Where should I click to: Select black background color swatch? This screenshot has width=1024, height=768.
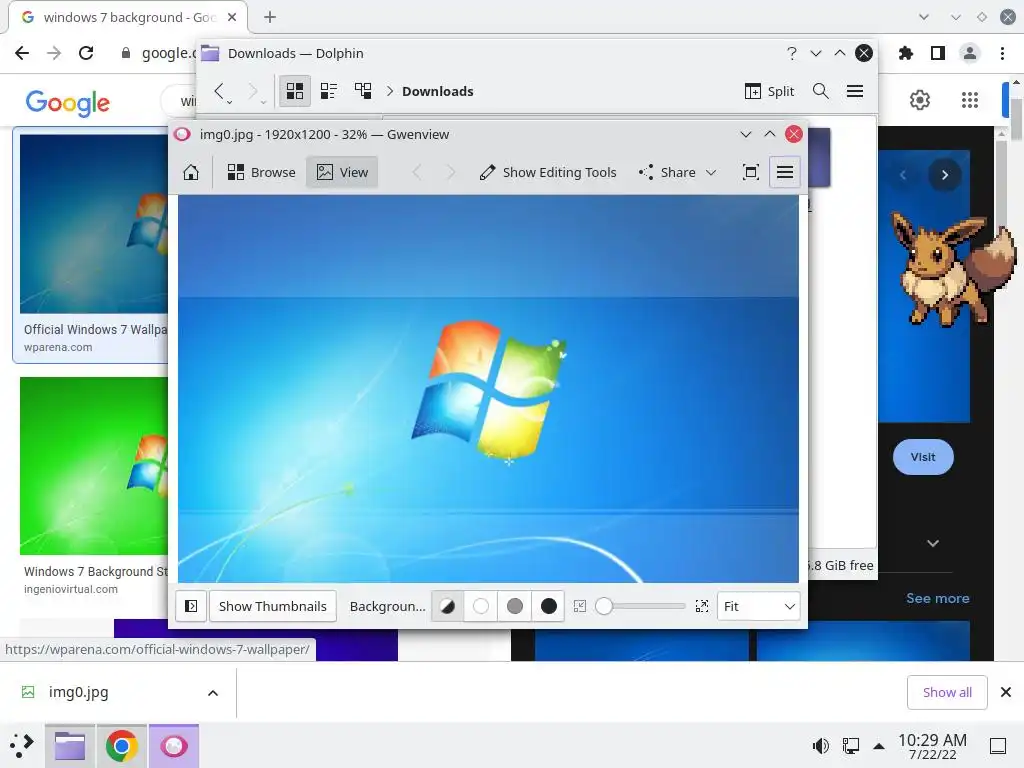pos(549,606)
